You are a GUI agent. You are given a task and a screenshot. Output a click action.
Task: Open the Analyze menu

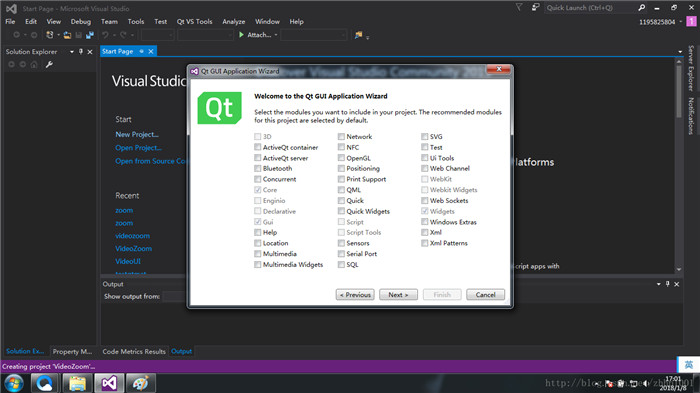pyautogui.click(x=233, y=21)
